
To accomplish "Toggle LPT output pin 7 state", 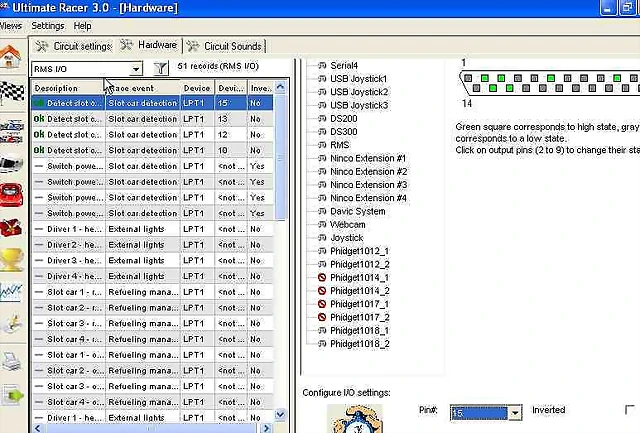I will coord(567,78).
